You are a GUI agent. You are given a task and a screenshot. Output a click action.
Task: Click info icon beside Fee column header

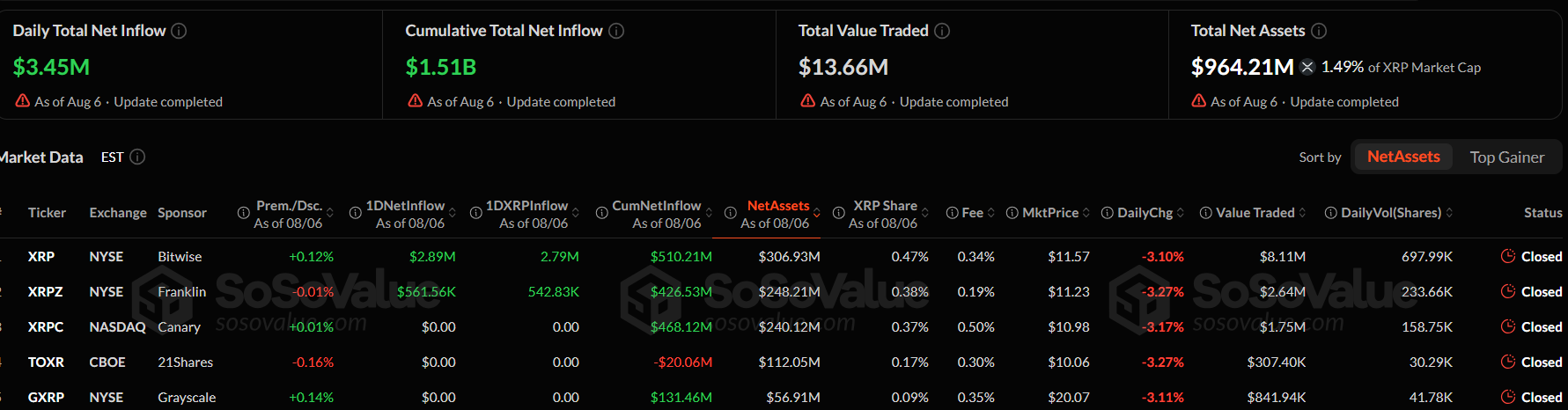[952, 213]
